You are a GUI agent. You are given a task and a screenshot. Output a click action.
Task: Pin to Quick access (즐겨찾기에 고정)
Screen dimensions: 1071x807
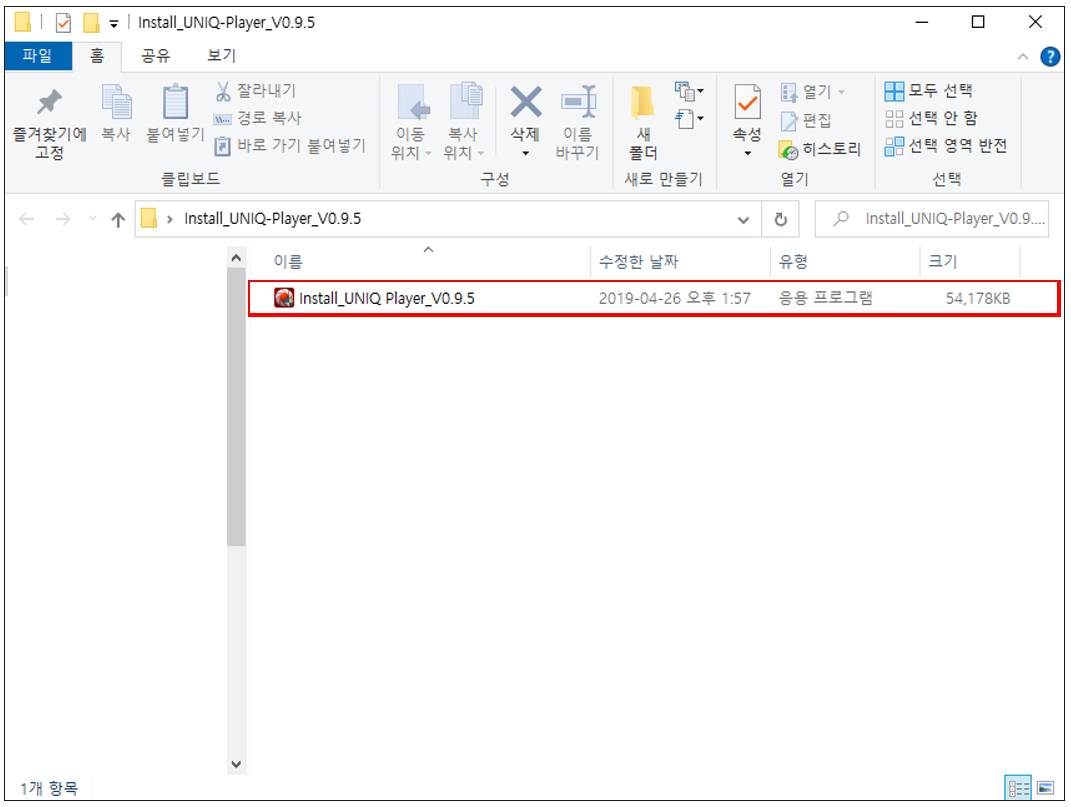coord(49,123)
